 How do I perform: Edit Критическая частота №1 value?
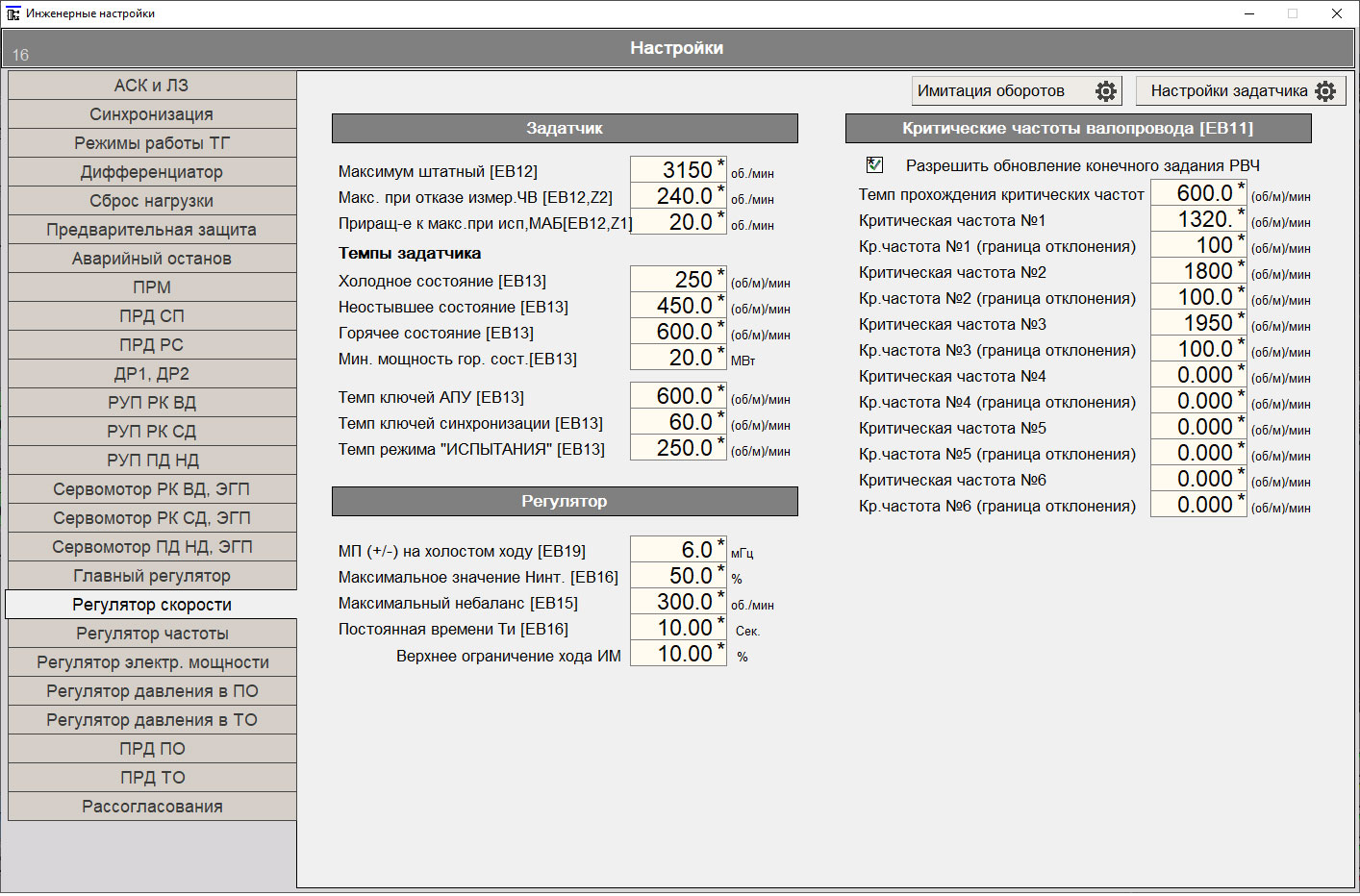(x=1198, y=219)
